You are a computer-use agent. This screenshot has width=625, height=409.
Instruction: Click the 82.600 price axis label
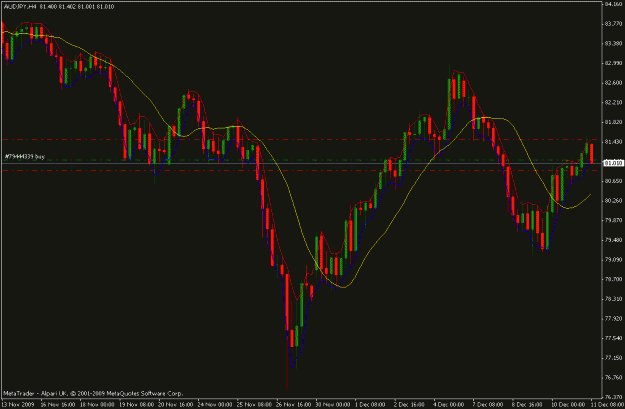(x=613, y=83)
